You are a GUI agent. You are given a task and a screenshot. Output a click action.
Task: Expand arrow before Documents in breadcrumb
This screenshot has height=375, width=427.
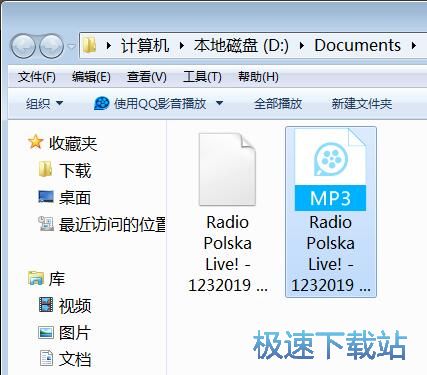(x=302, y=46)
